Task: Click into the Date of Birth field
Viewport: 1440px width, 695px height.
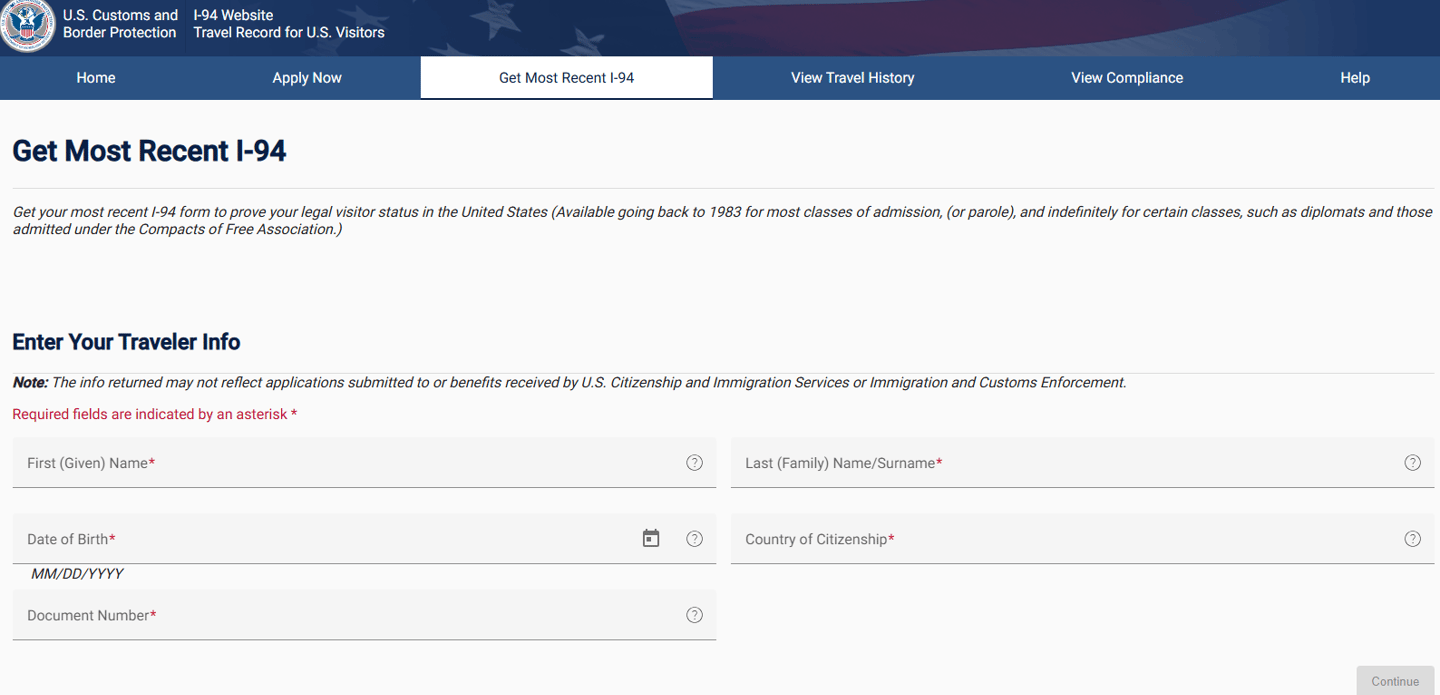Action: point(320,539)
